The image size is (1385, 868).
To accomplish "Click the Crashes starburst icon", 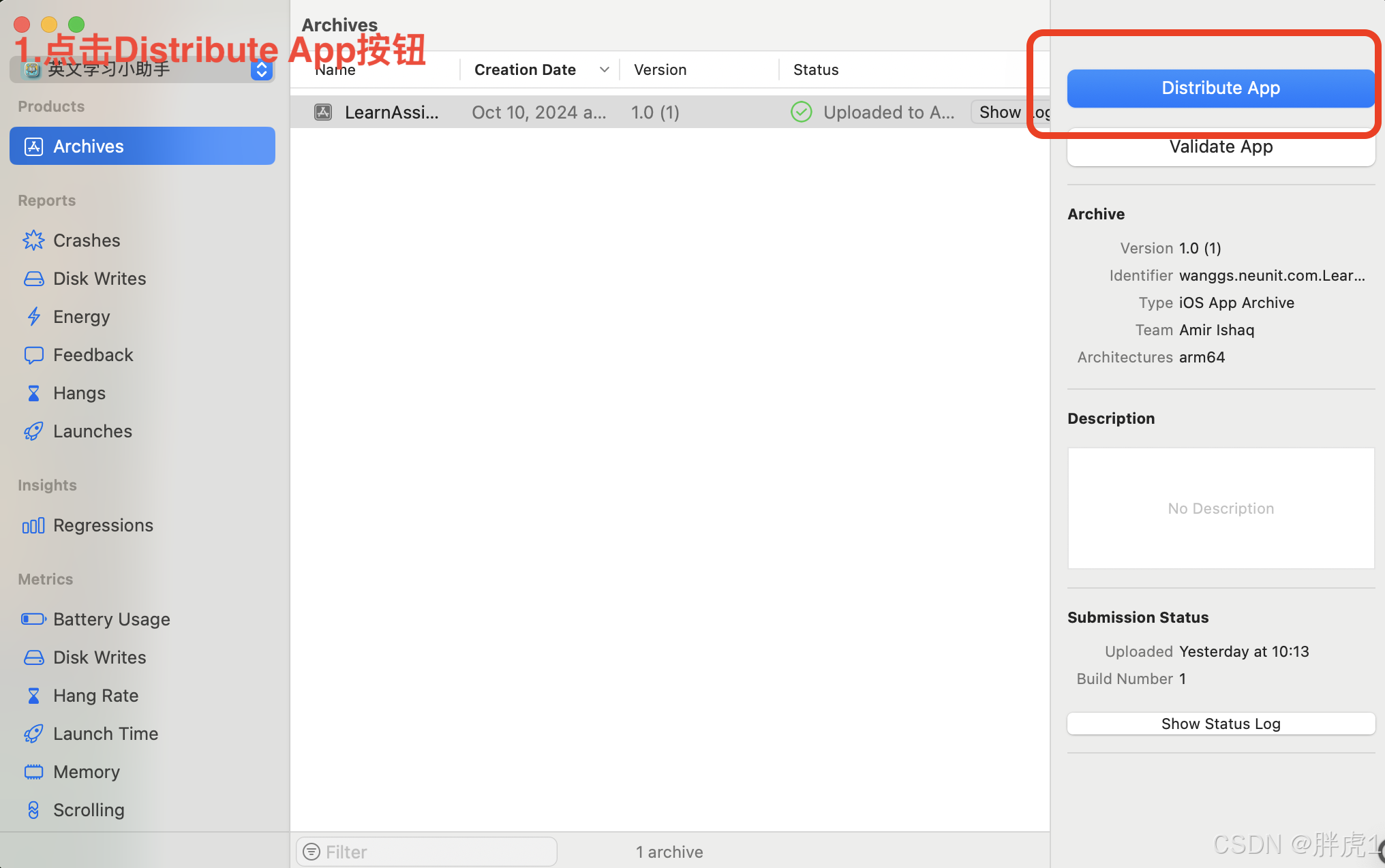I will click(33, 241).
